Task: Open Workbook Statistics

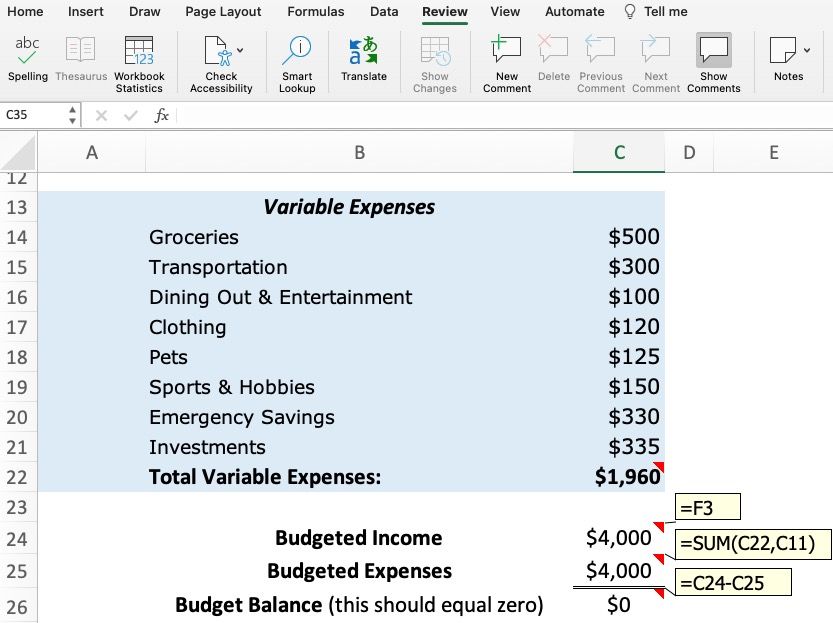Action: (x=139, y=64)
